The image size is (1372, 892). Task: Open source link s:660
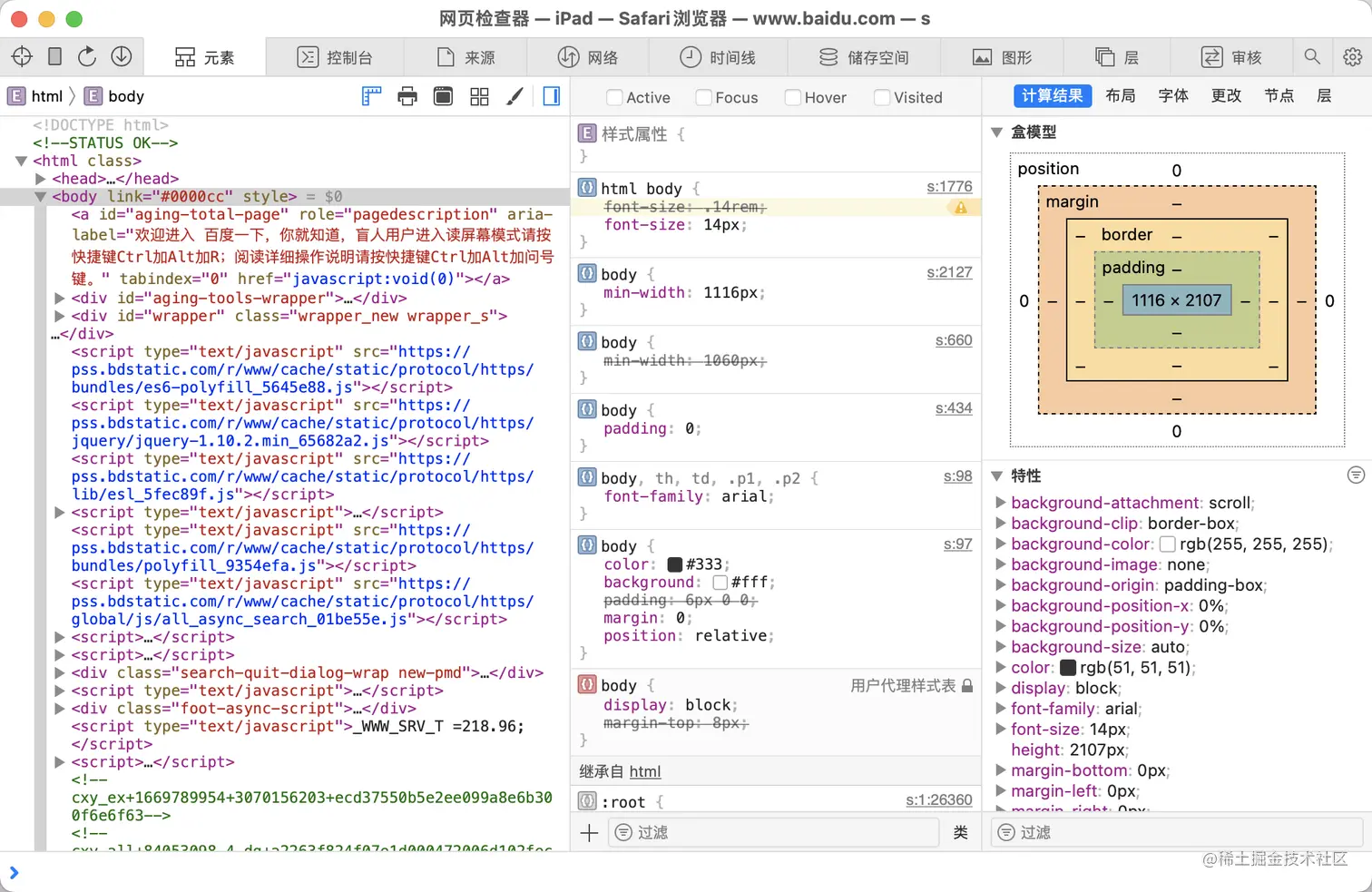pyautogui.click(x=954, y=340)
